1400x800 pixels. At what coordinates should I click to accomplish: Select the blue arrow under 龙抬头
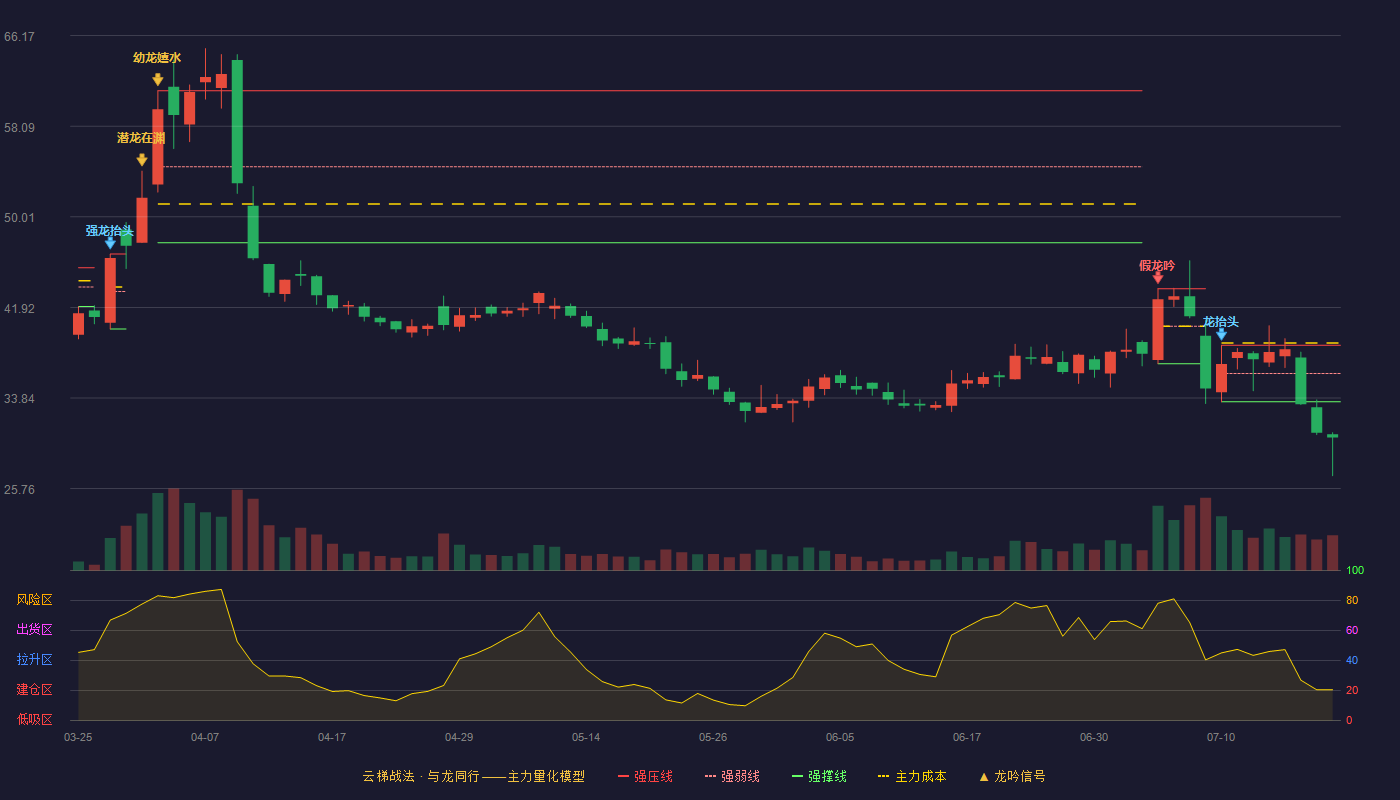(1221, 334)
